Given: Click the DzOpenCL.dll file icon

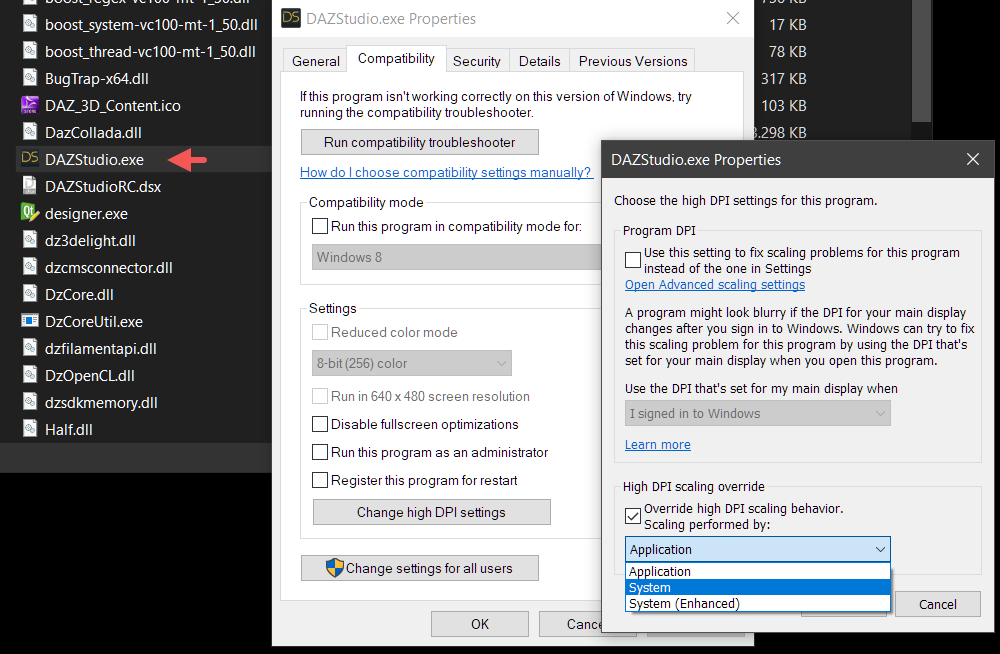Looking at the screenshot, I should [x=30, y=375].
